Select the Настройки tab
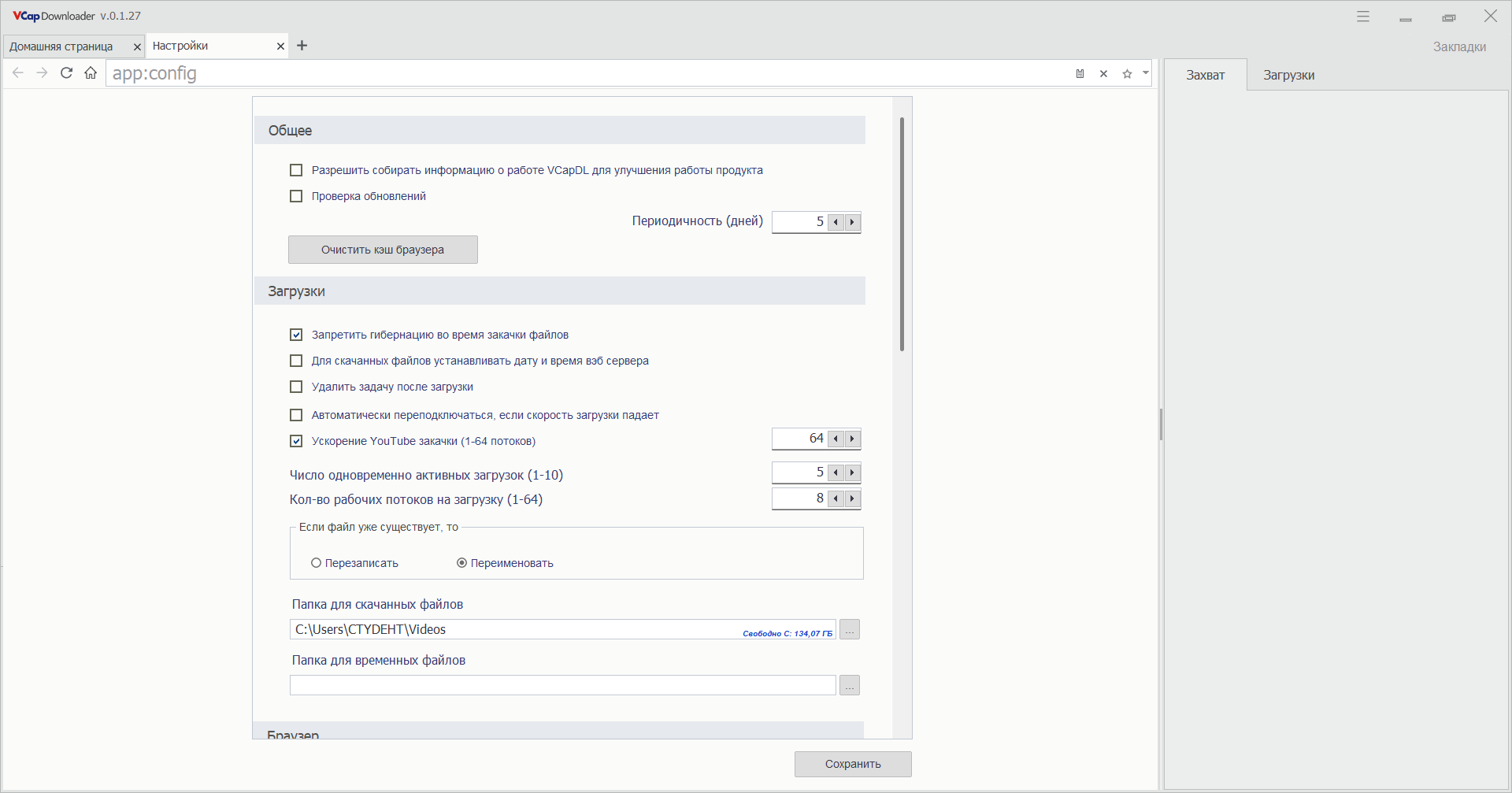This screenshot has width=1512, height=793. pos(180,46)
